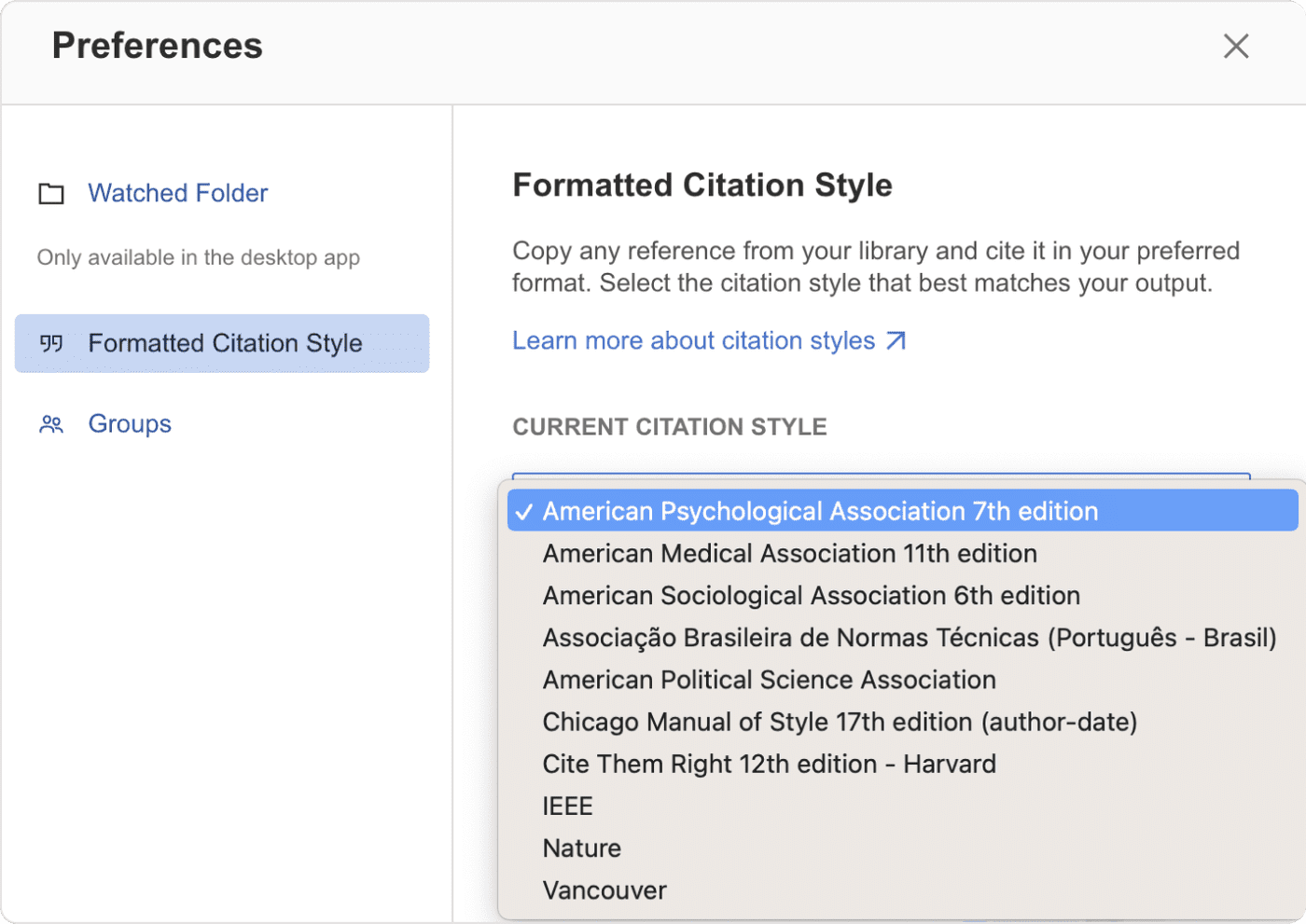Switch to the Groups section
The image size is (1306, 924).
click(130, 424)
